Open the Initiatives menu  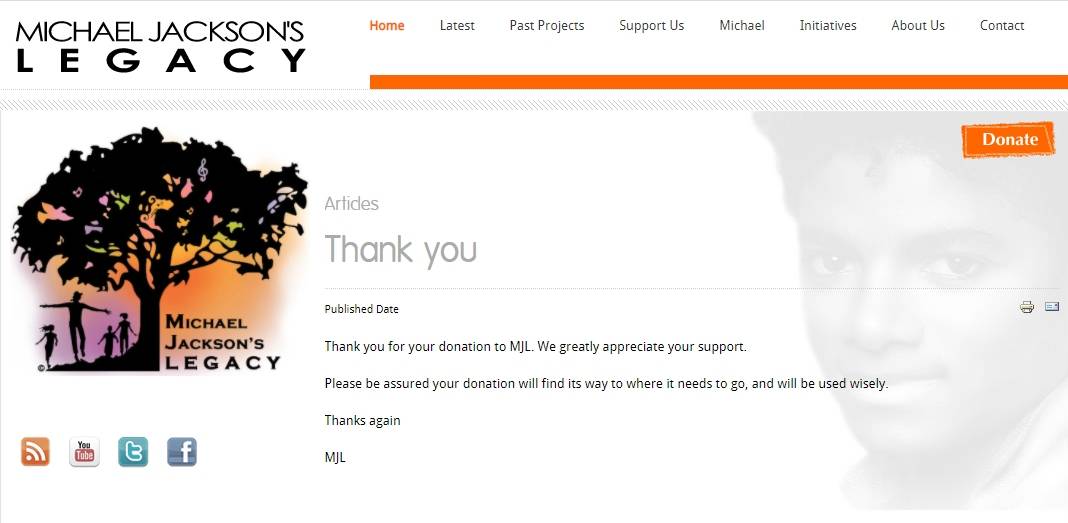pyautogui.click(x=828, y=26)
